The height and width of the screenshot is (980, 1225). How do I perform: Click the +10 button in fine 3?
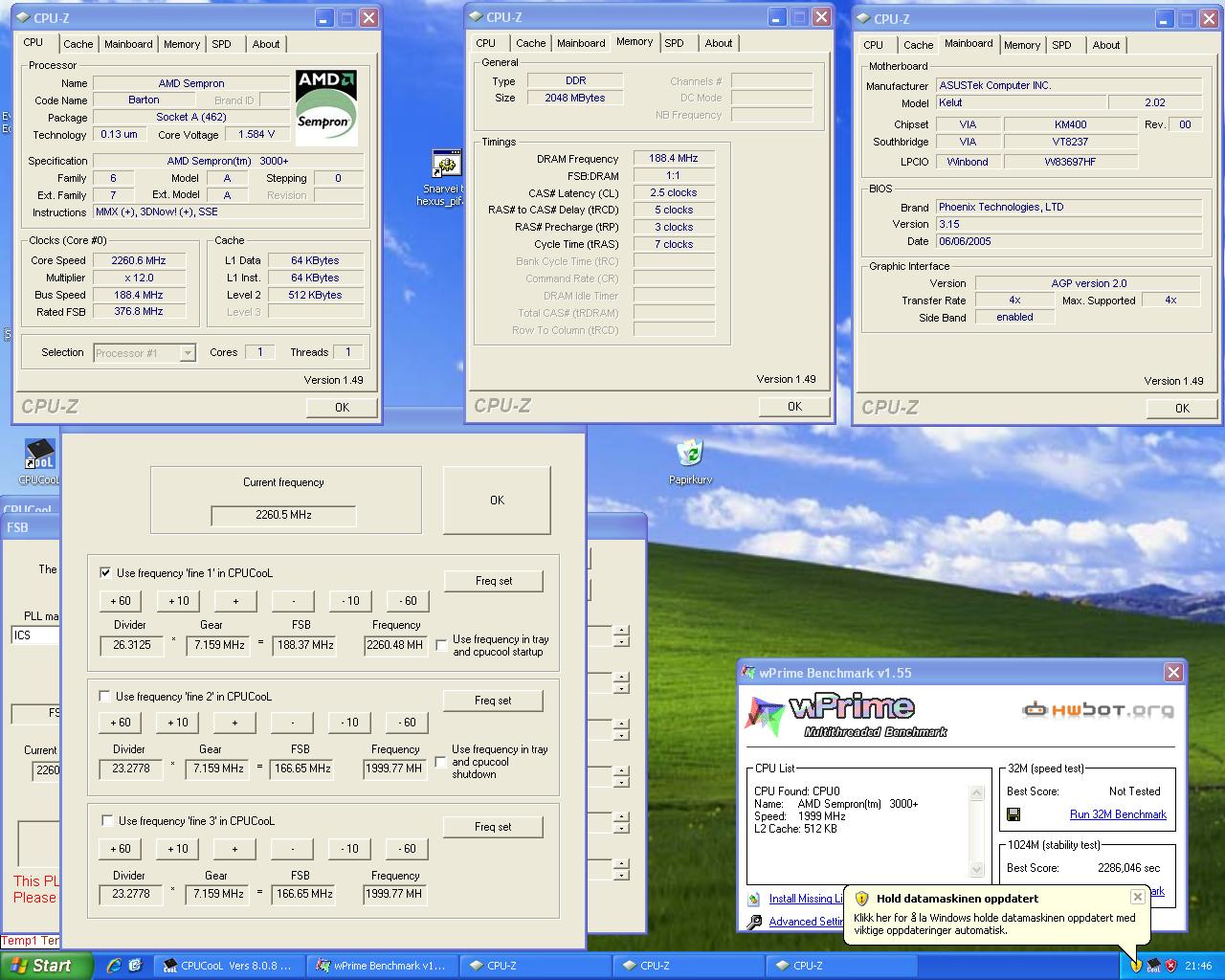click(178, 849)
